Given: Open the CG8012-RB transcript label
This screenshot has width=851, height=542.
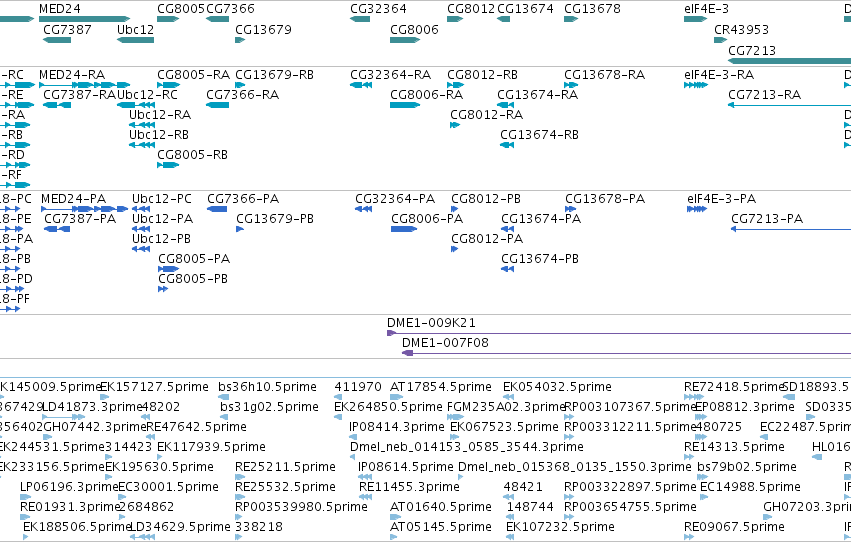Looking at the screenshot, I should tap(482, 74).
